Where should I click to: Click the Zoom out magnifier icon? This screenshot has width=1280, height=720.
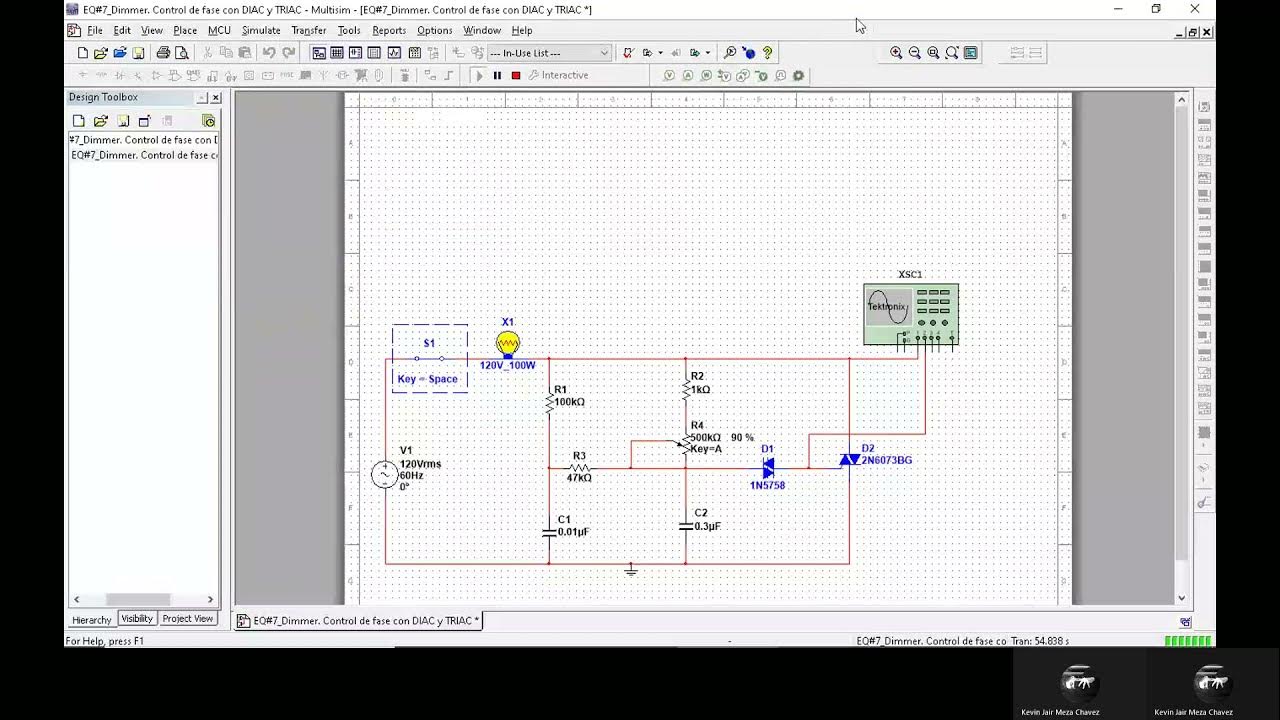tap(914, 53)
